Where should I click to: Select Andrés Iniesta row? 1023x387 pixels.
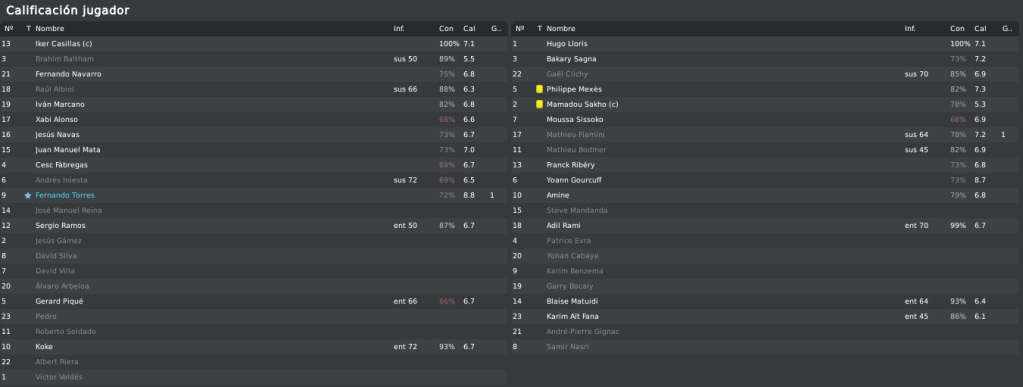tap(254, 180)
